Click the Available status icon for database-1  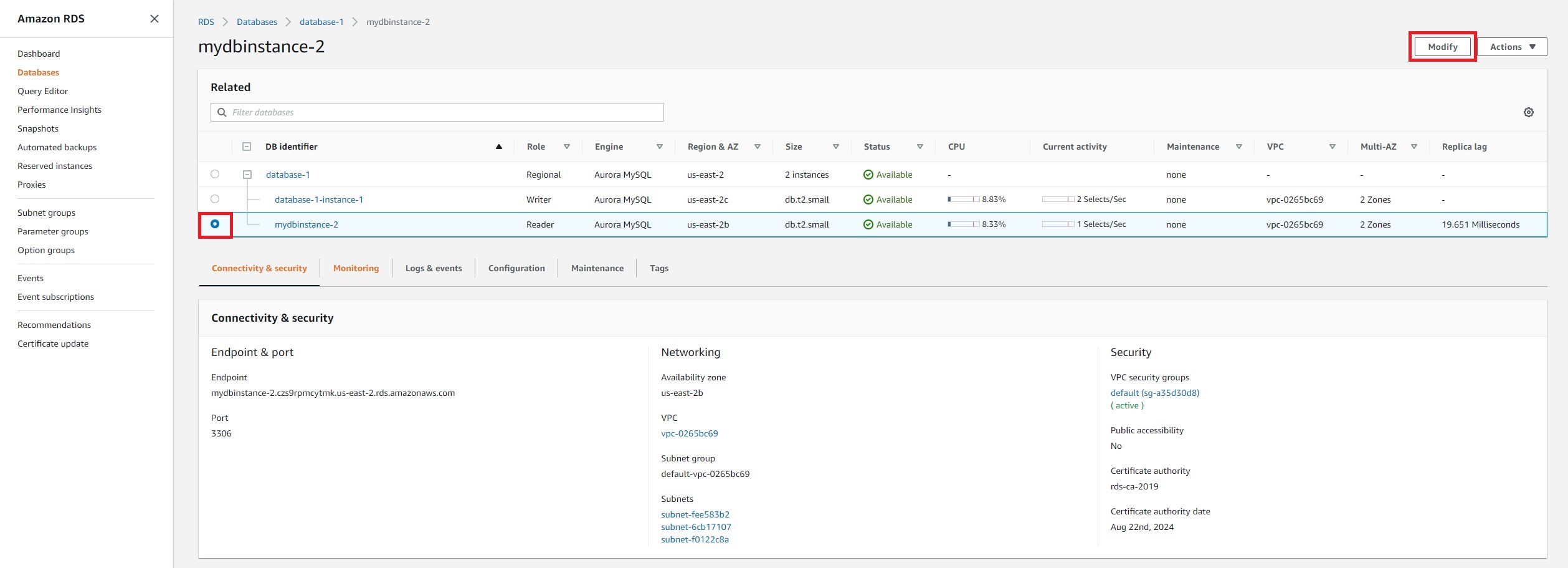click(868, 175)
